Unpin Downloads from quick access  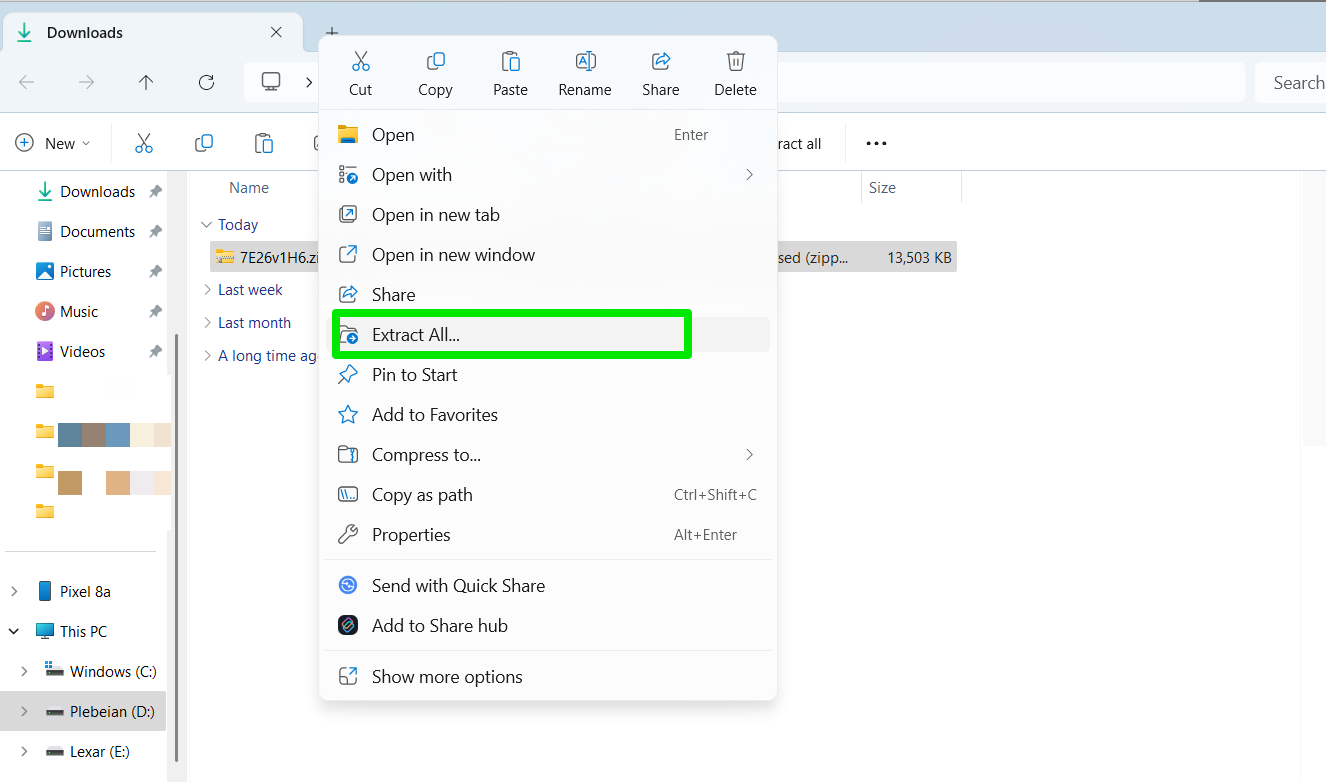point(155,192)
